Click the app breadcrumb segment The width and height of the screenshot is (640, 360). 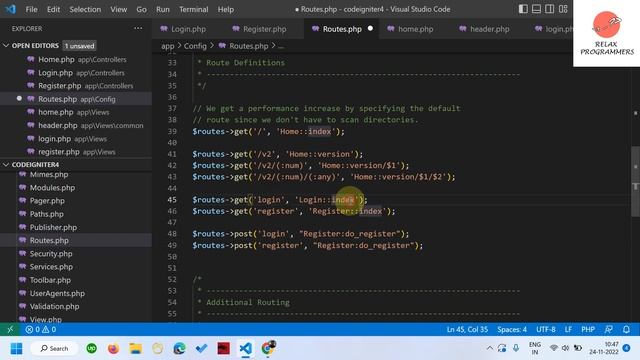coord(167,46)
